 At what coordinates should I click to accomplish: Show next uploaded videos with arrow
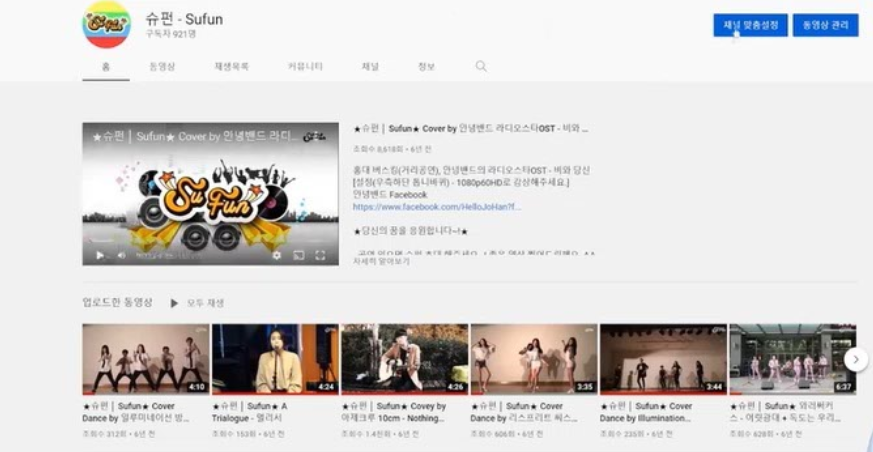coord(856,360)
